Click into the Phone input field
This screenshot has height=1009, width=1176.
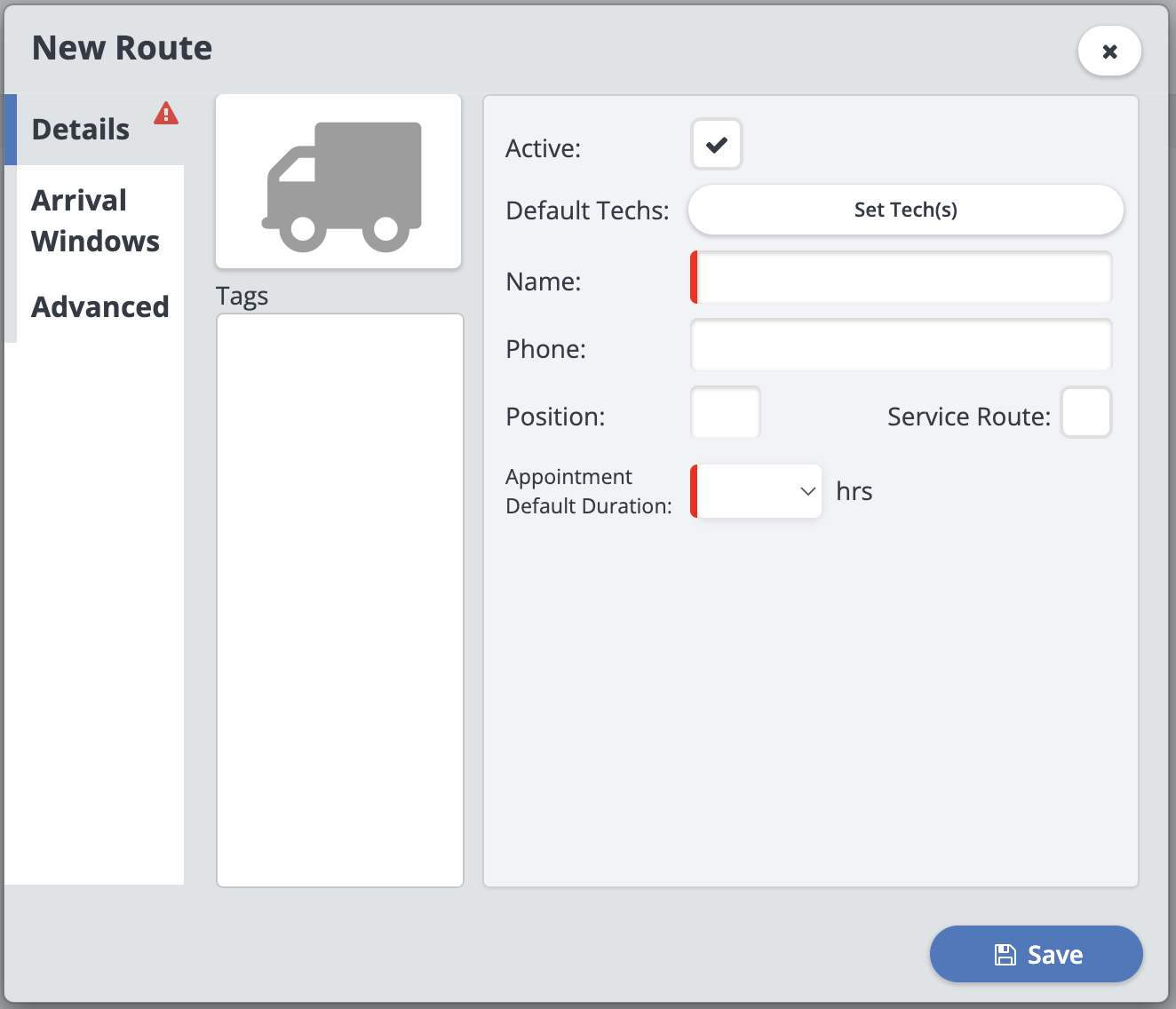click(x=901, y=346)
